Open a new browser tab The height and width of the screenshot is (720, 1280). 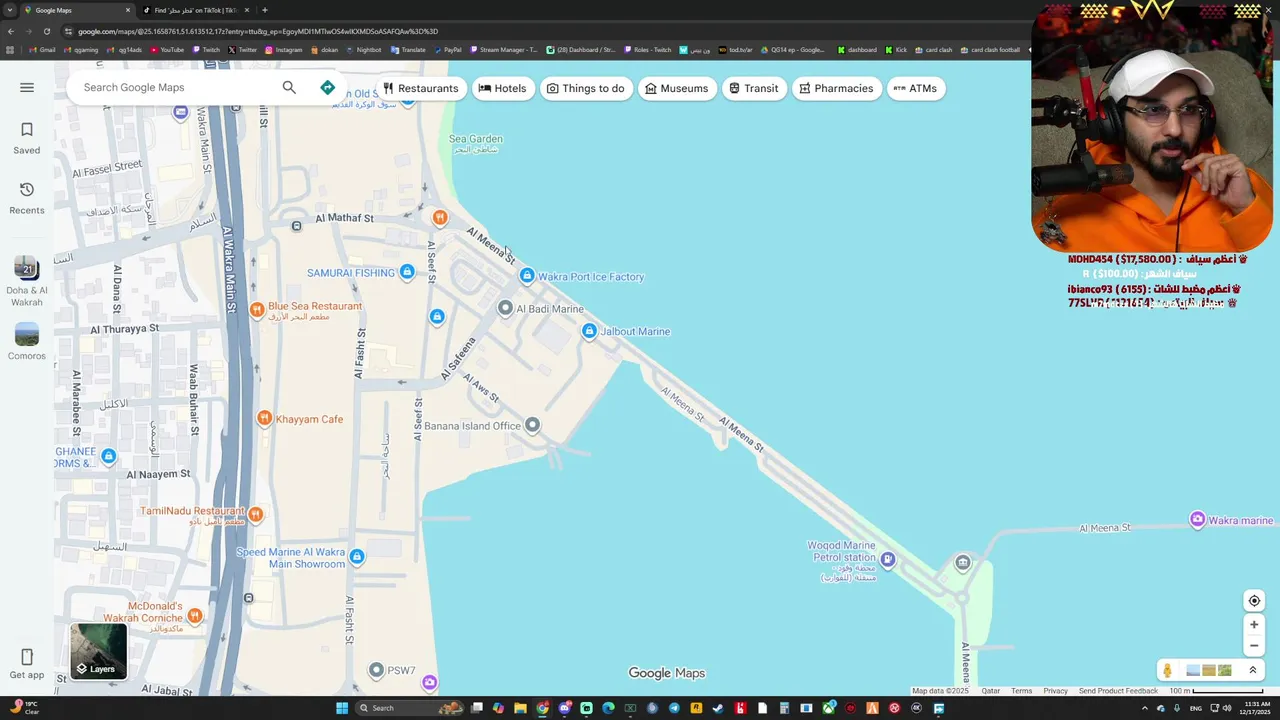[264, 10]
